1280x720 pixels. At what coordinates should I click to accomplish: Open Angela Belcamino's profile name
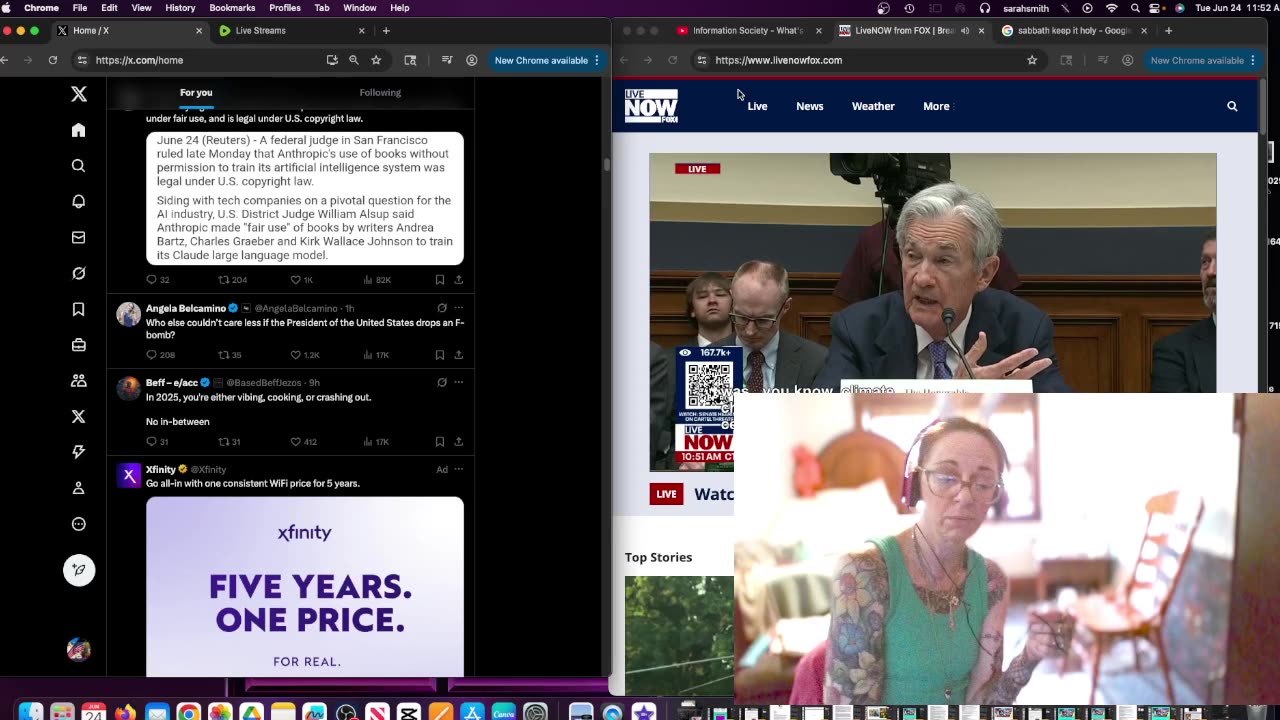click(186, 308)
